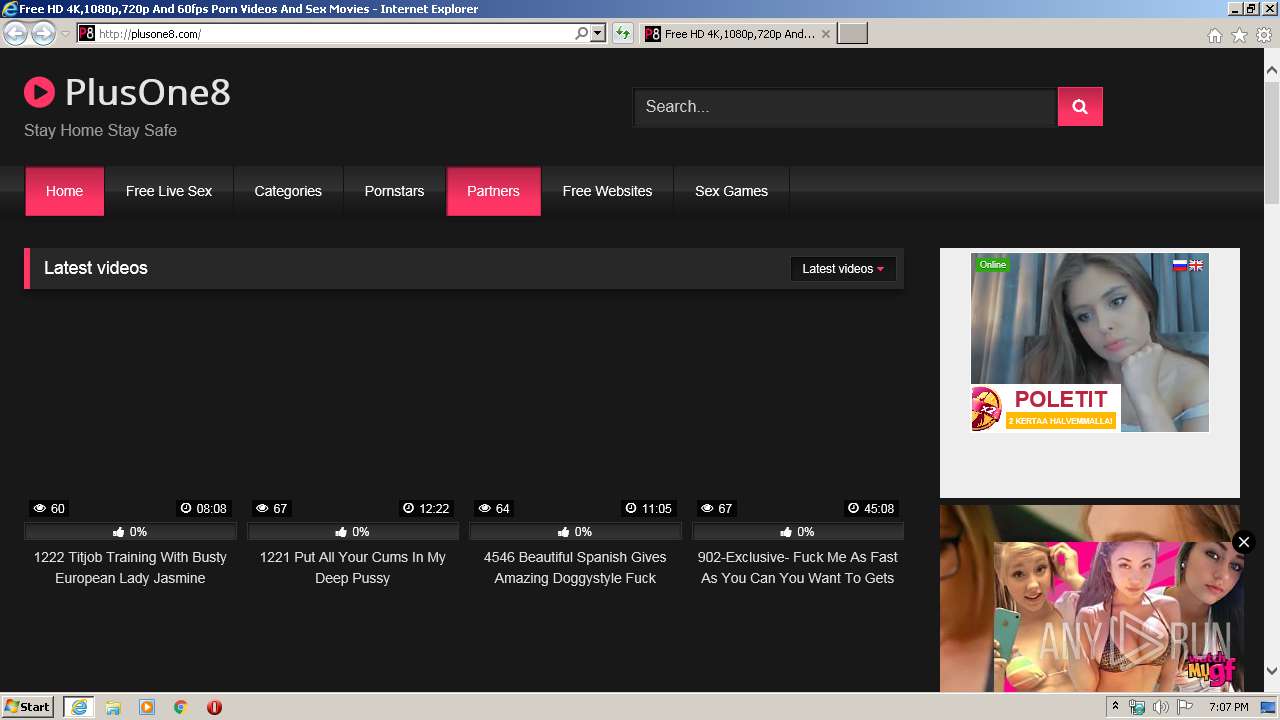
Task: Click the eye views icon showing 64
Action: pyautogui.click(x=485, y=509)
